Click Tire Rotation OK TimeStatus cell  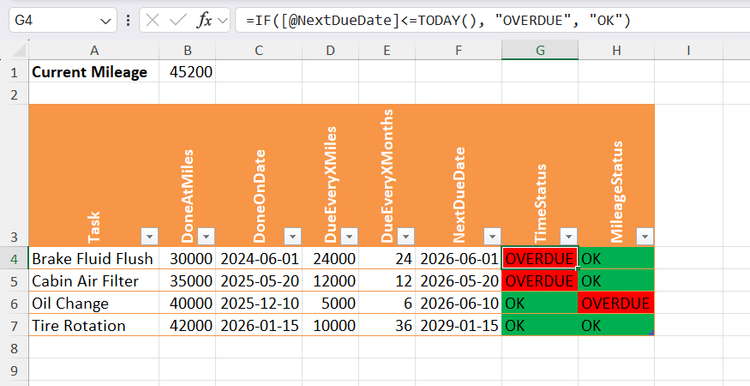[540, 326]
